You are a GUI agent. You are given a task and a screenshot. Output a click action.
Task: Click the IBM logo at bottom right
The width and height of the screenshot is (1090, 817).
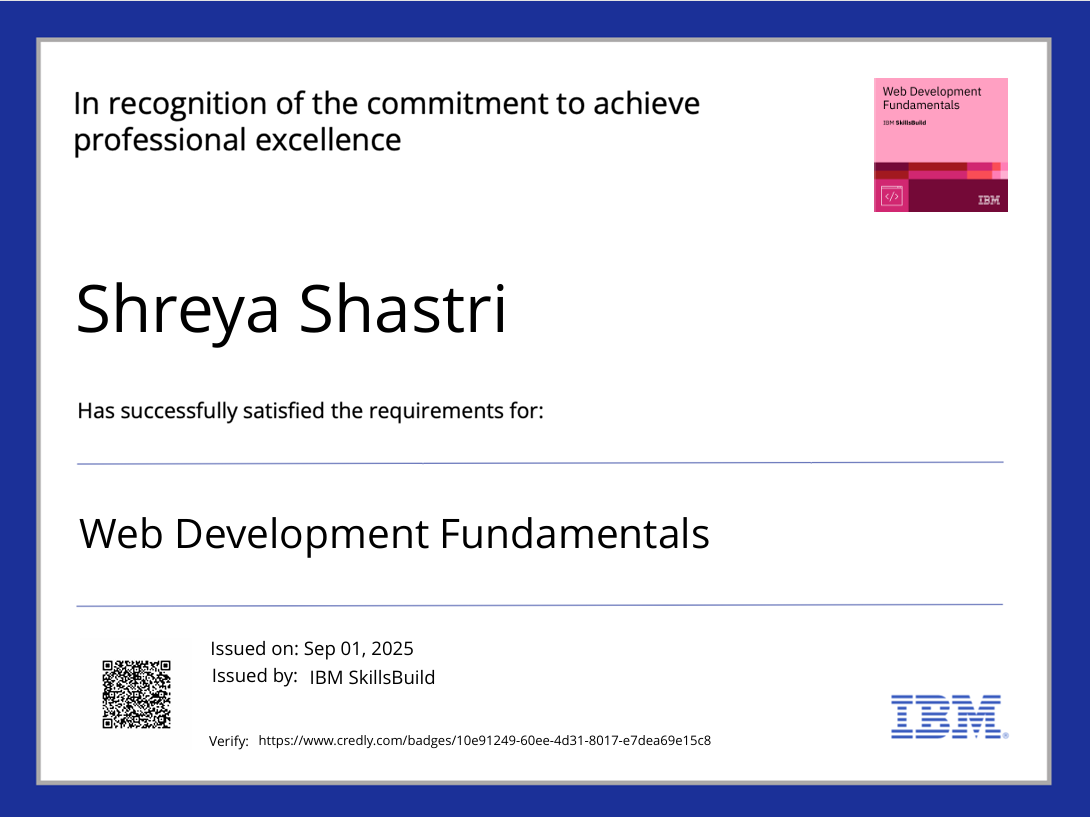(946, 715)
